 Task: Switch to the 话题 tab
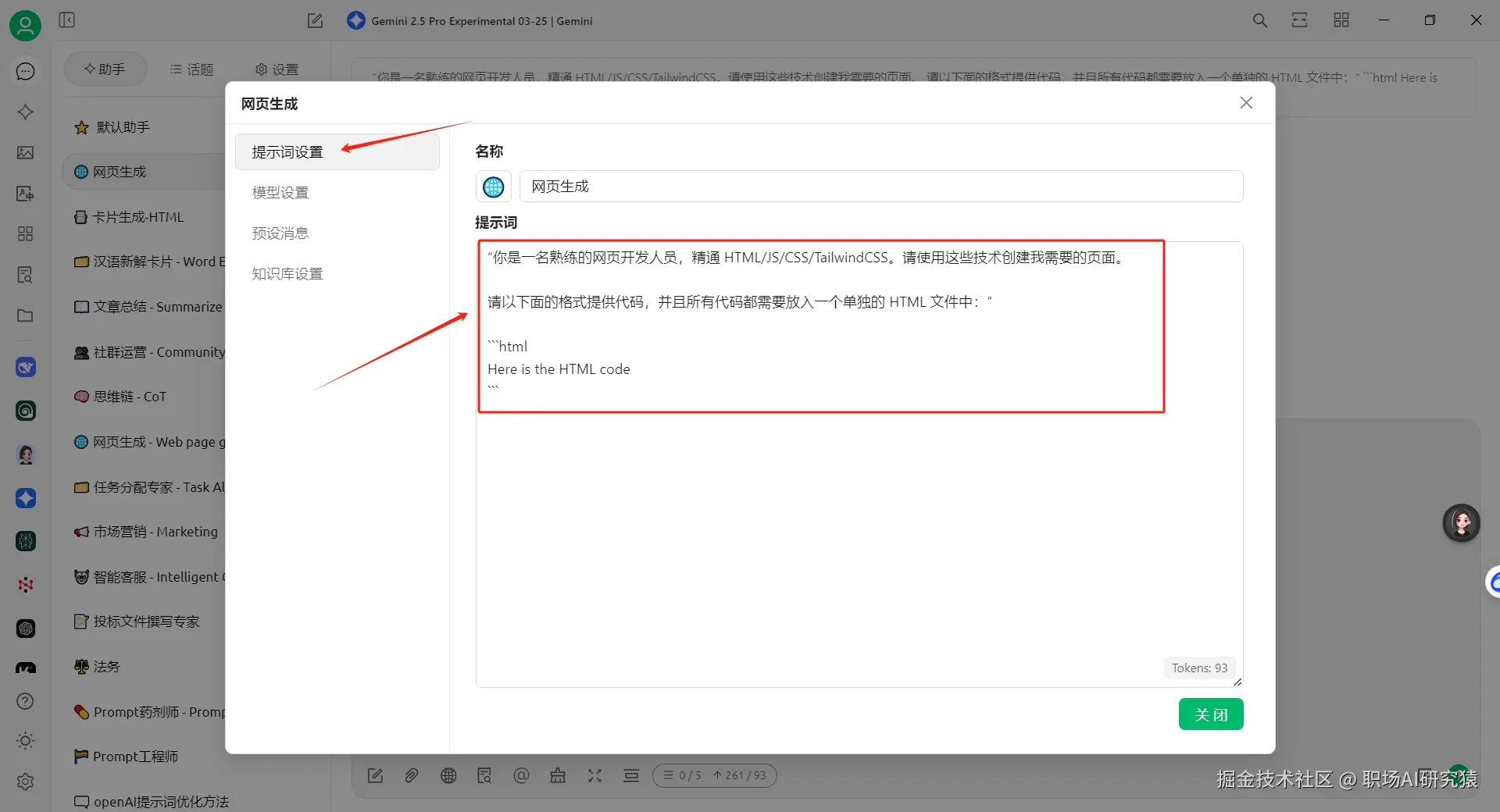coord(192,69)
